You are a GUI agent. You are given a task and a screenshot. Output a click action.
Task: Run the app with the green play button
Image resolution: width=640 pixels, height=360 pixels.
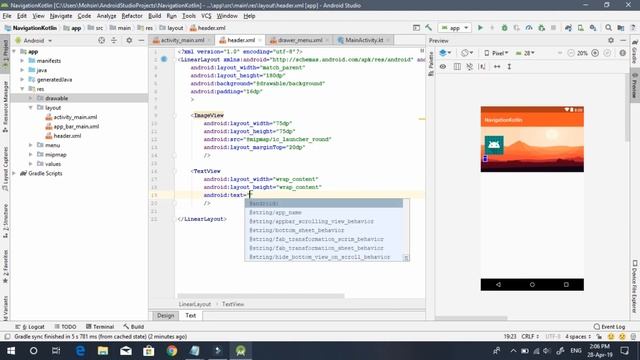[x=480, y=28]
